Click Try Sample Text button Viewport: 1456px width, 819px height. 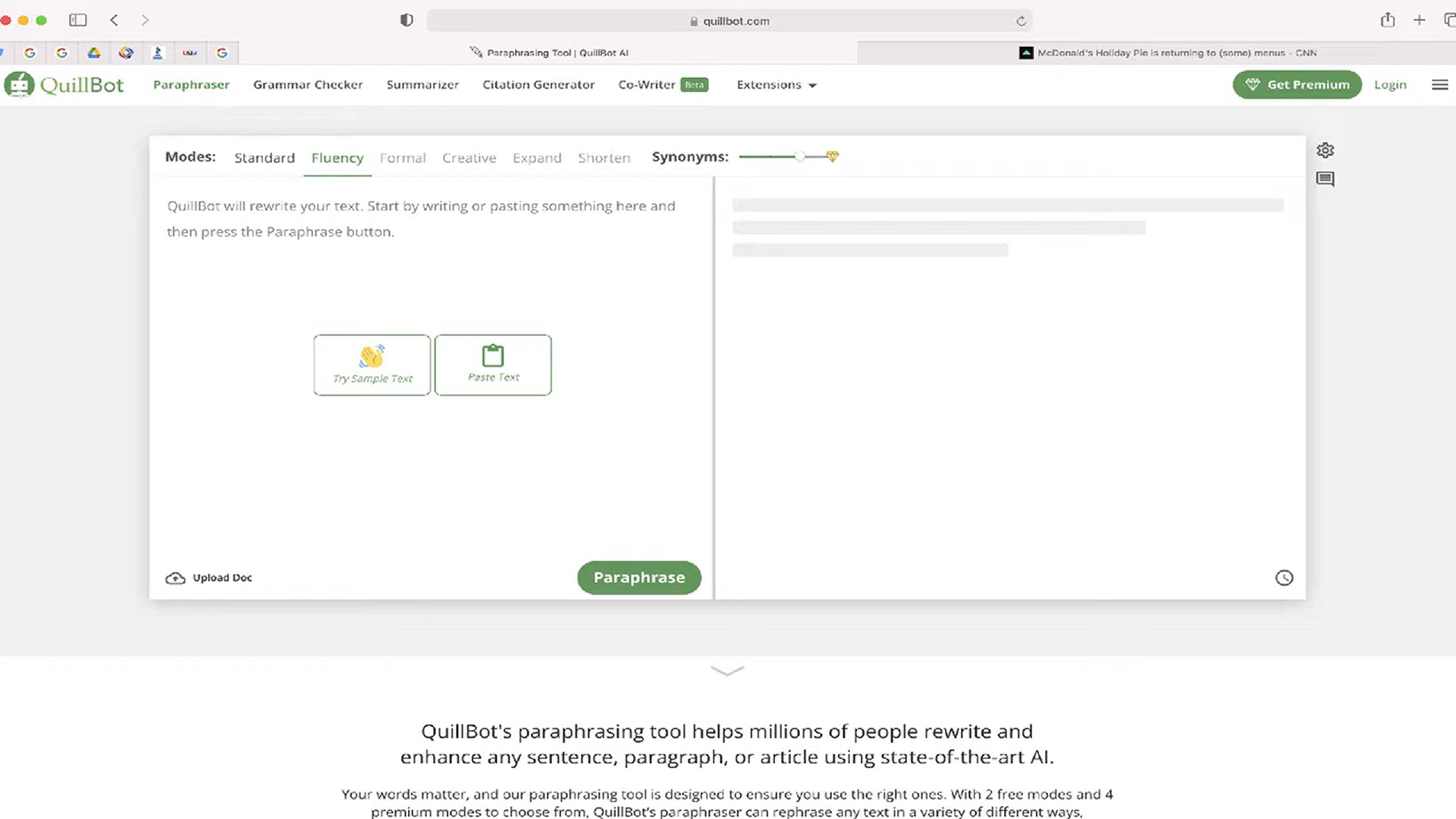pos(372,365)
